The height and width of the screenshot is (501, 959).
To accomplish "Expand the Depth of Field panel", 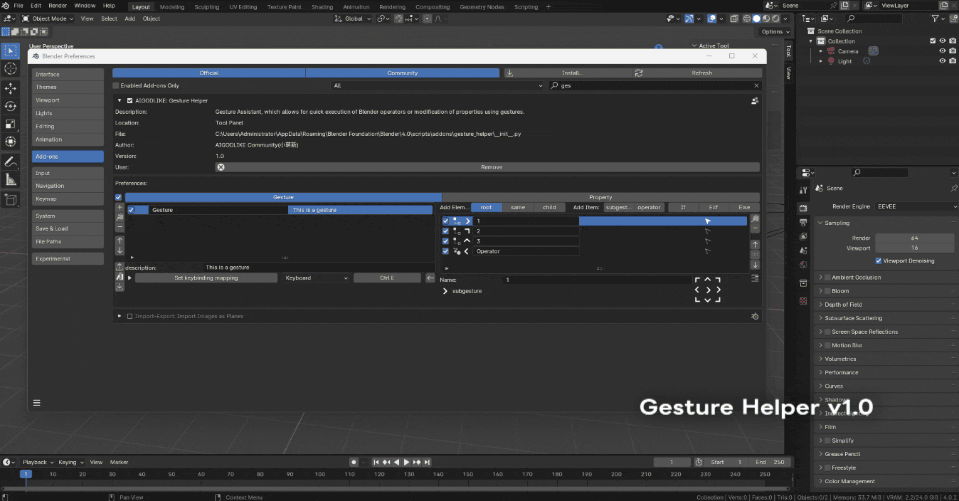I will click(821, 304).
